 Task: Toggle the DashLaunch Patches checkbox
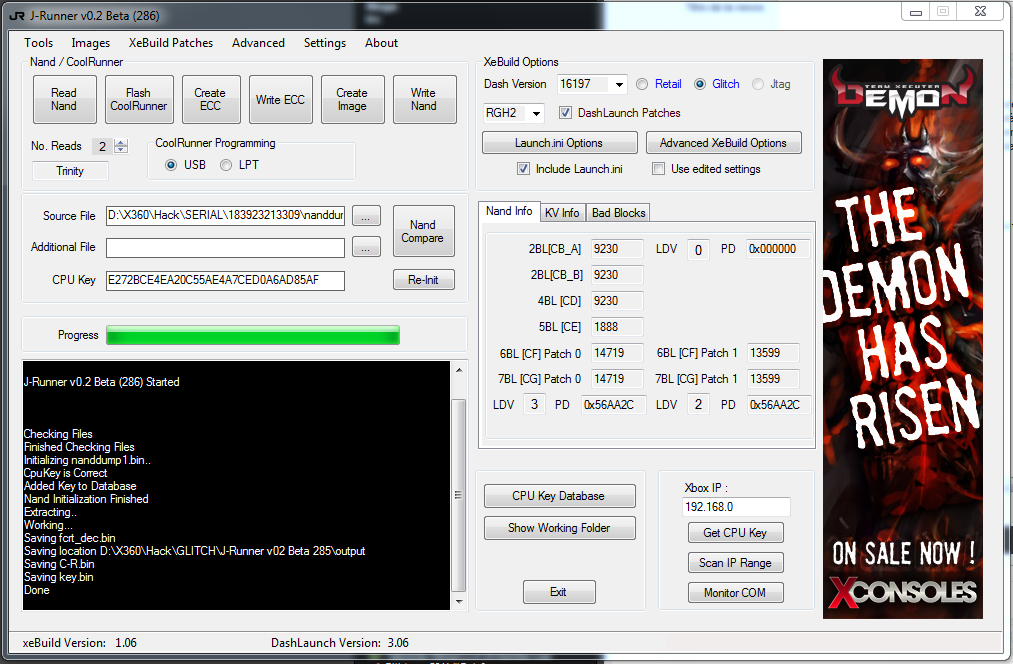(x=566, y=113)
